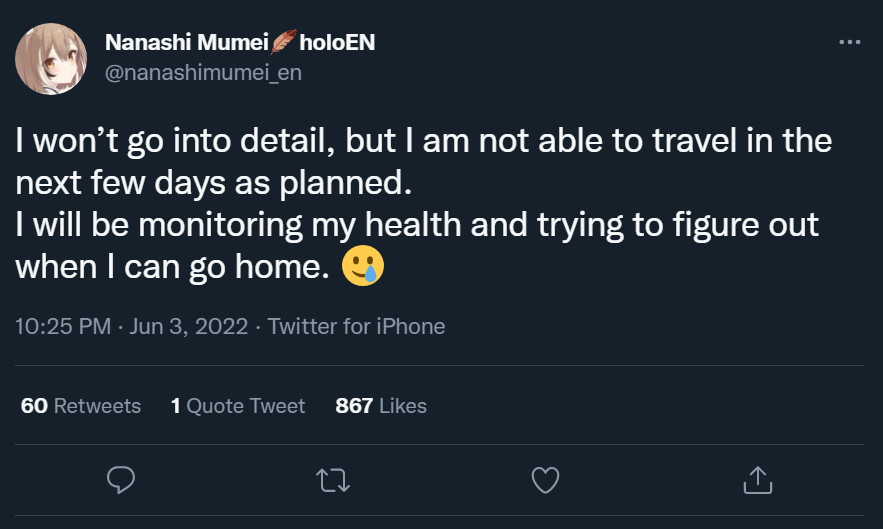883x529 pixels.
Task: Click the "when I can go home" text line
Action: [x=172, y=267]
